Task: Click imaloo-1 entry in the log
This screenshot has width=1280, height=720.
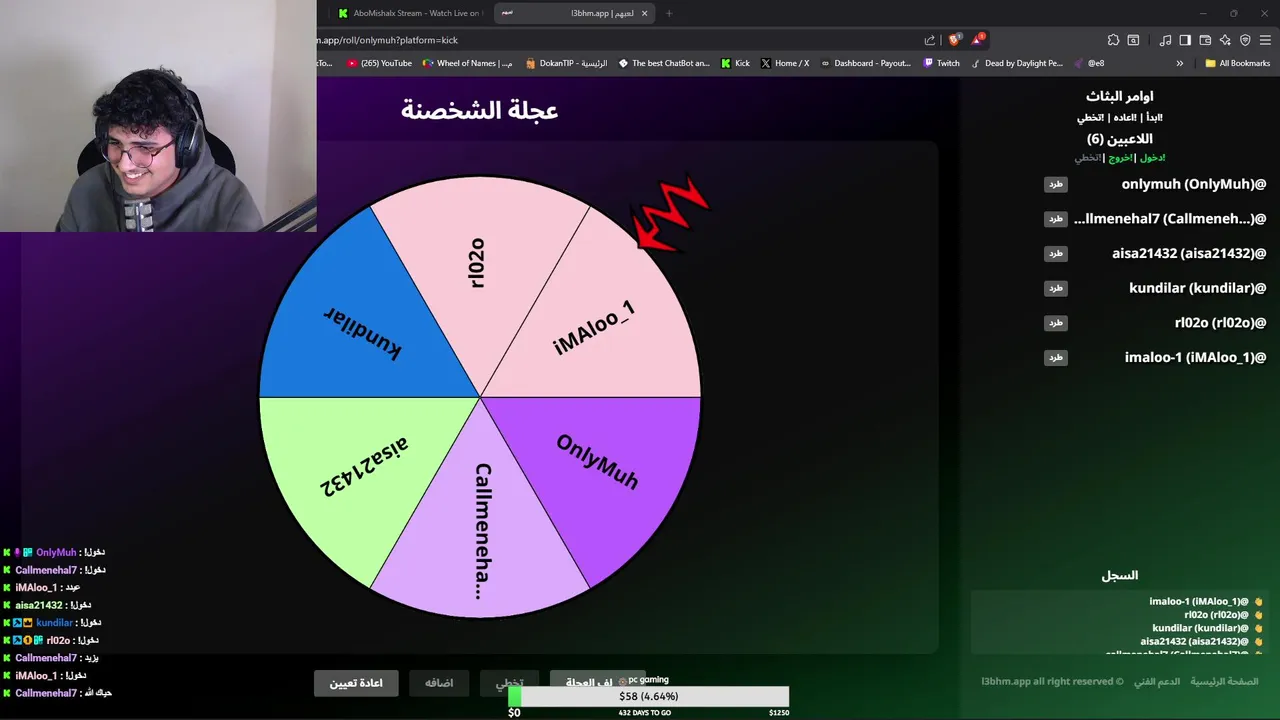Action: click(1198, 602)
